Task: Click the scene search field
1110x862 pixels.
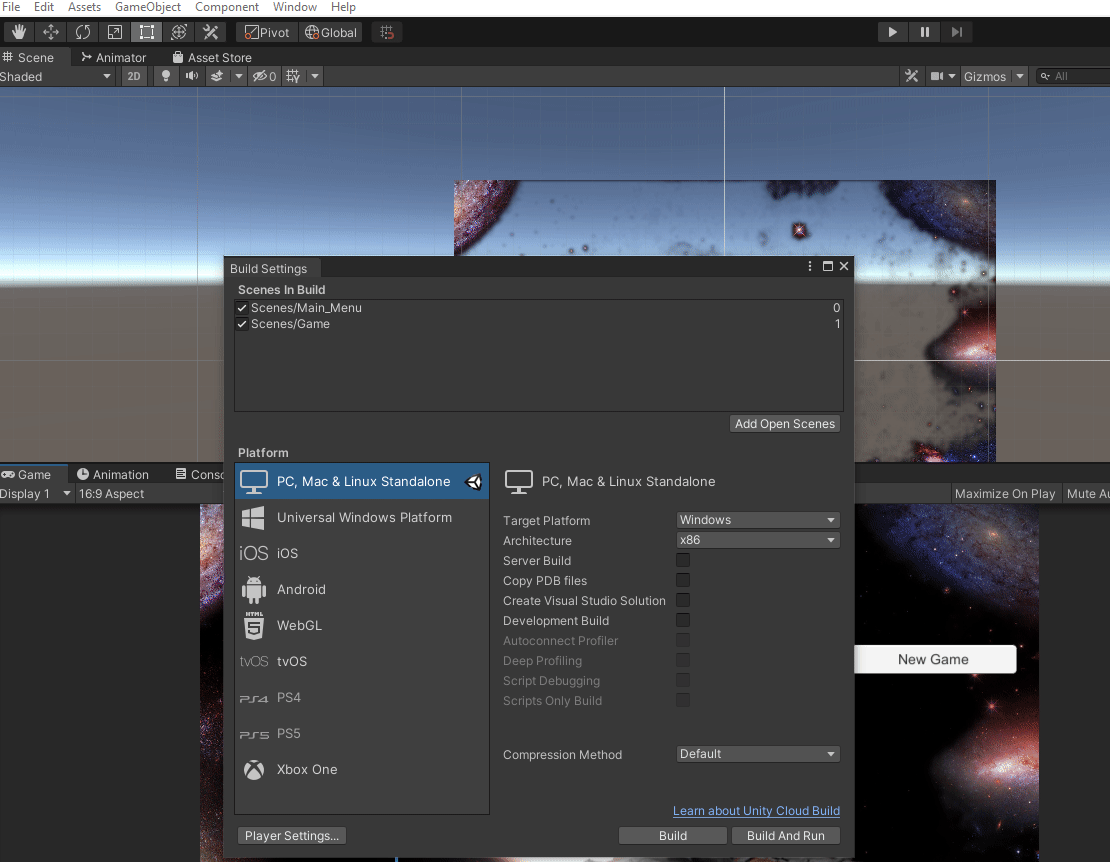Action: pos(1072,76)
